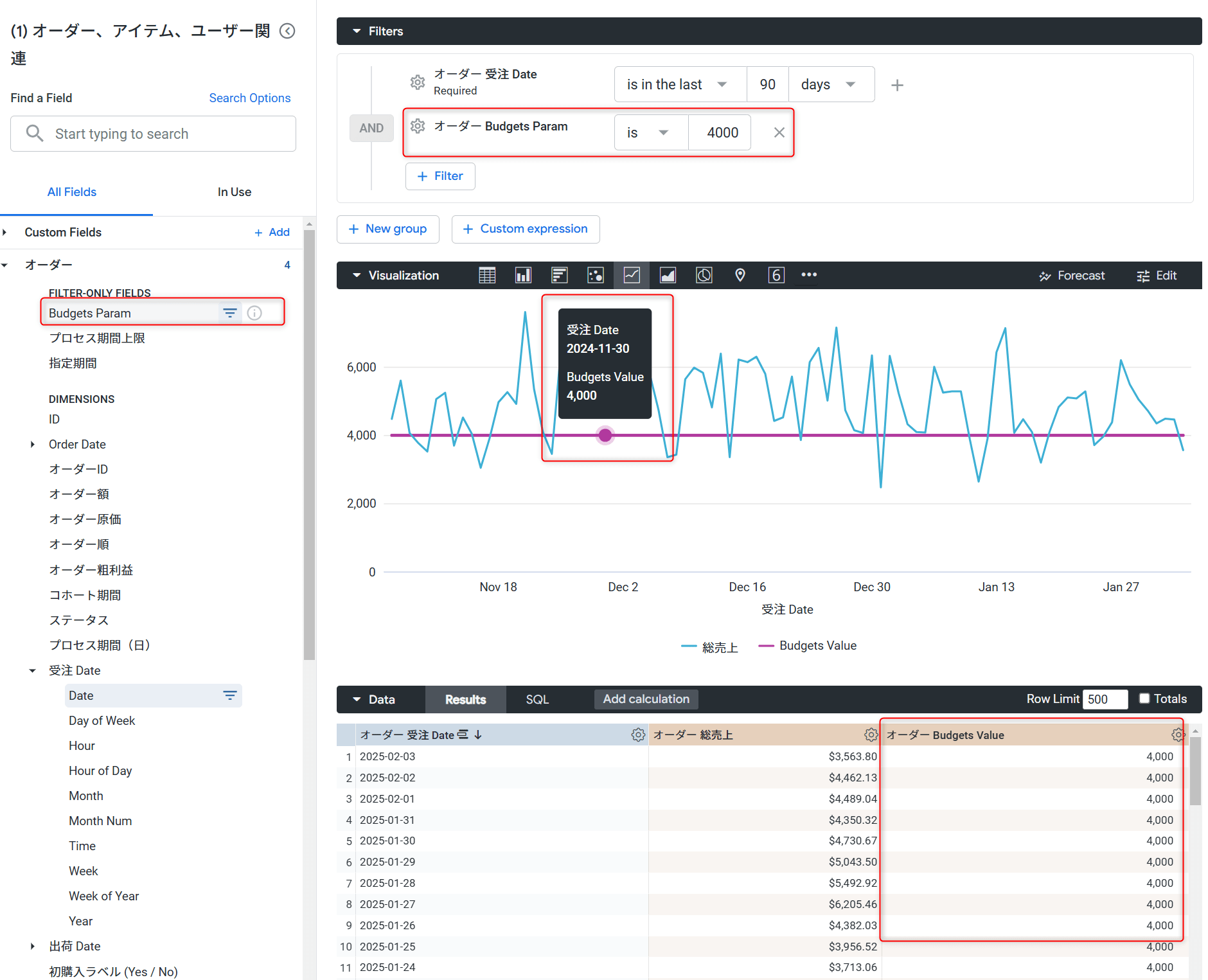Open gear settings for 受注 Date filter
This screenshot has height=980, width=1208.
click(x=418, y=82)
